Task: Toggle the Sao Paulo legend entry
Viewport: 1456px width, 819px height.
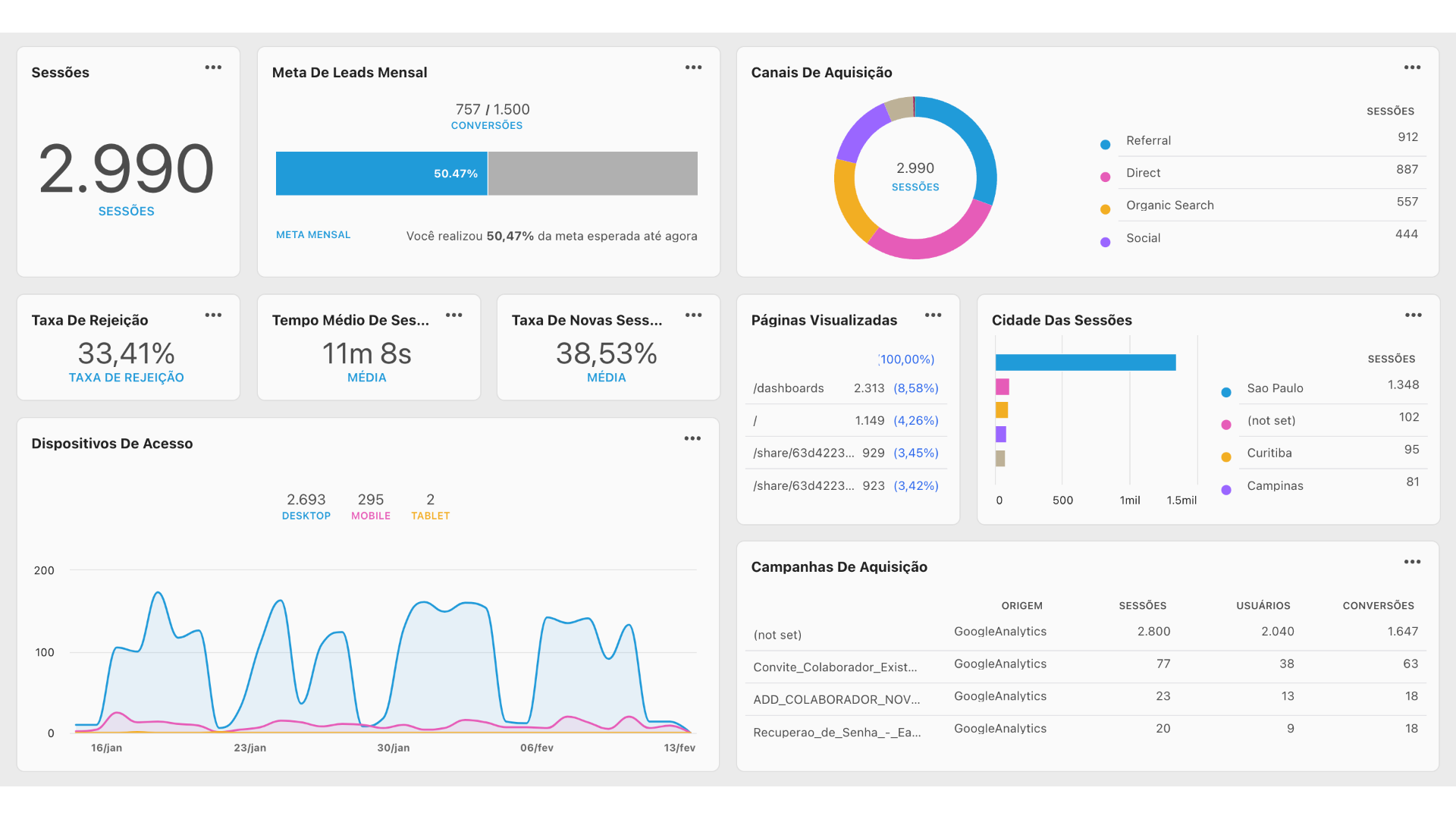Action: coord(1274,388)
